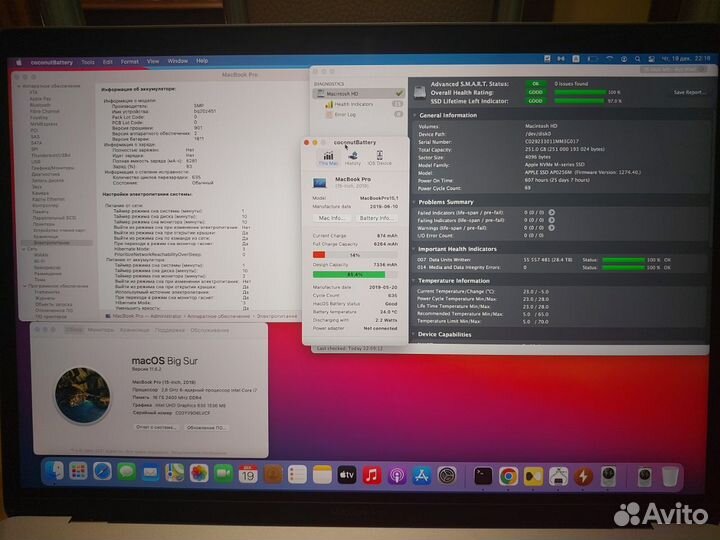Launch FaceTime from the dock
This screenshot has width=720, height=540.
223,474
